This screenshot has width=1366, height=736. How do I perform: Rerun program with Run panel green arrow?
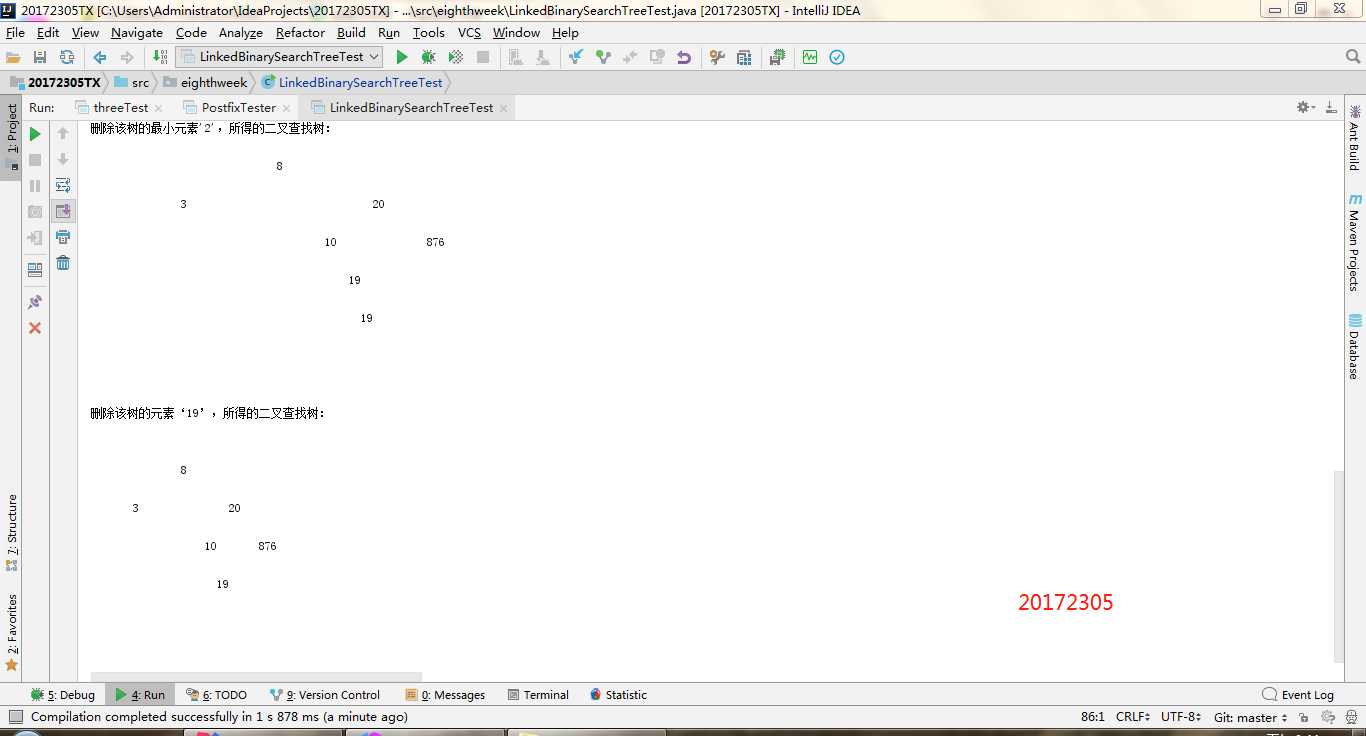(35, 134)
